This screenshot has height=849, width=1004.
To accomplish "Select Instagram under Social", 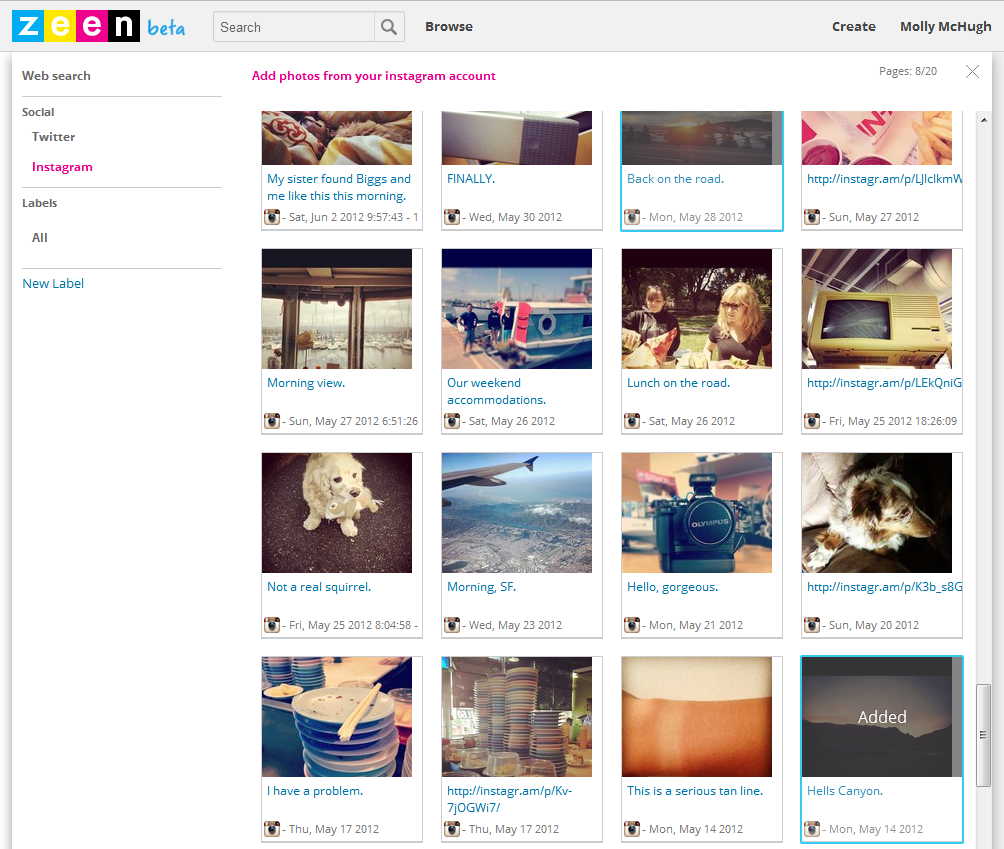I will click(x=62, y=166).
